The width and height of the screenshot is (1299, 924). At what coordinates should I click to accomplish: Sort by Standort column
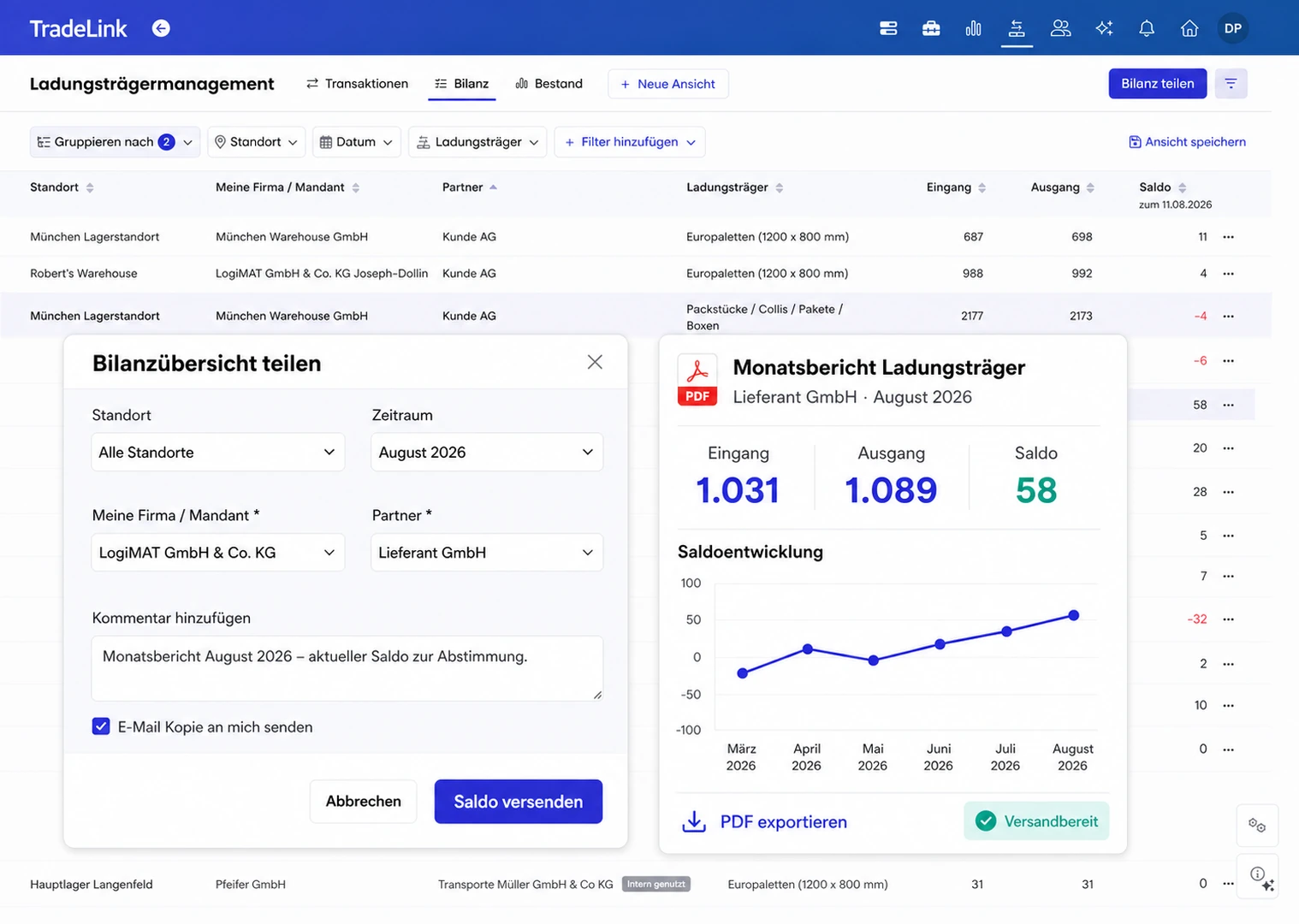tap(90, 187)
